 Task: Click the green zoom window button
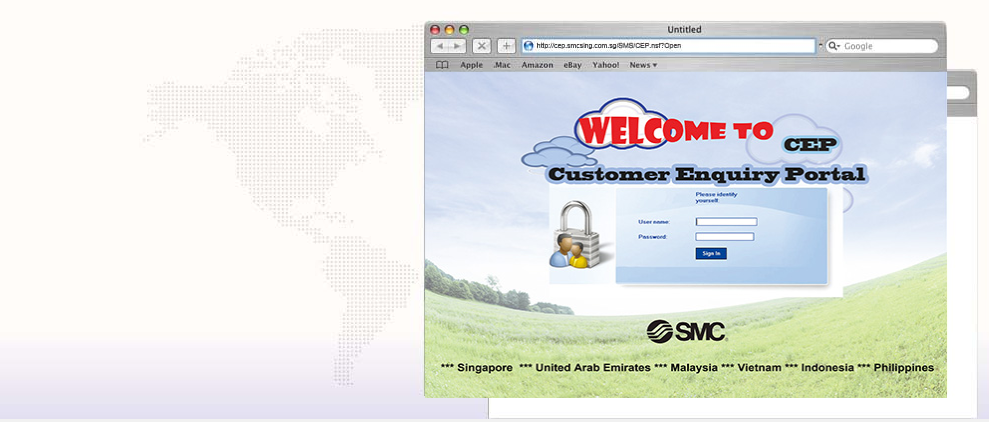click(x=464, y=30)
